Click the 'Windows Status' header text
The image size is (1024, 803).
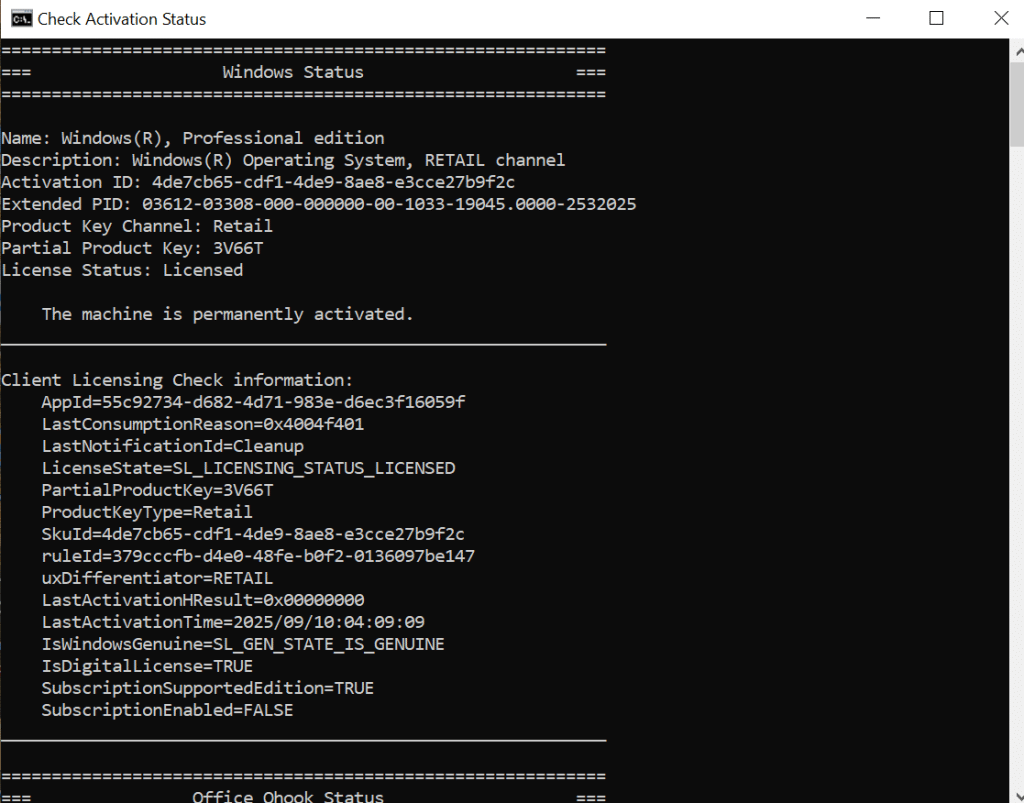tap(292, 72)
